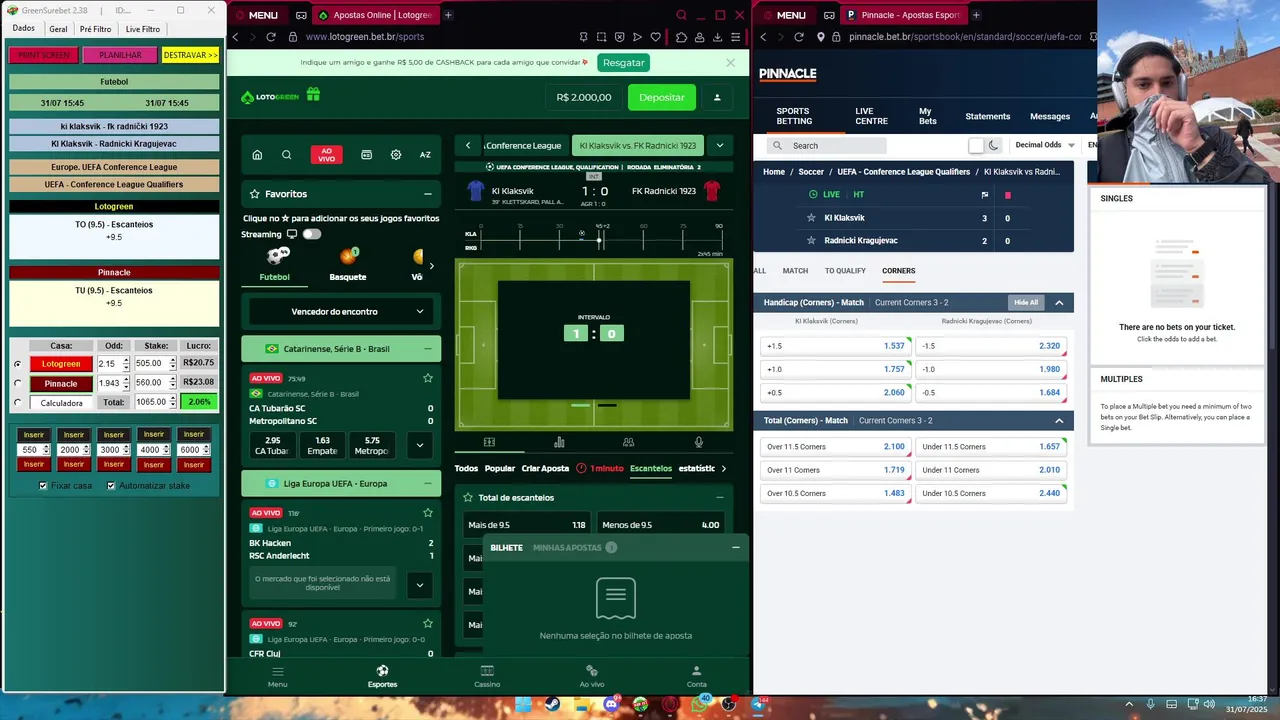Open the Vencedor do encontro dropdown
This screenshot has height=720, width=1280.
(x=341, y=311)
